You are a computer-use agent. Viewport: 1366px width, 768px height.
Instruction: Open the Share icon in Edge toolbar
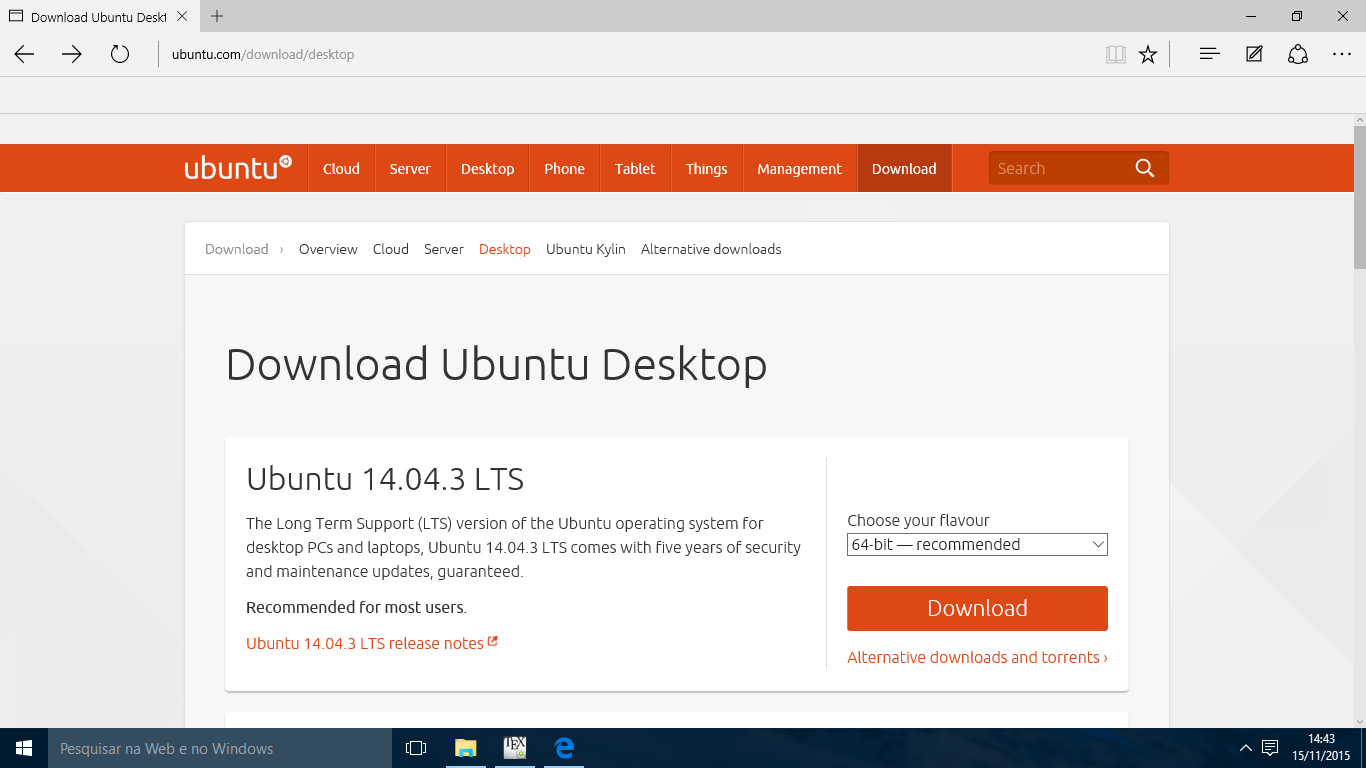1298,55
